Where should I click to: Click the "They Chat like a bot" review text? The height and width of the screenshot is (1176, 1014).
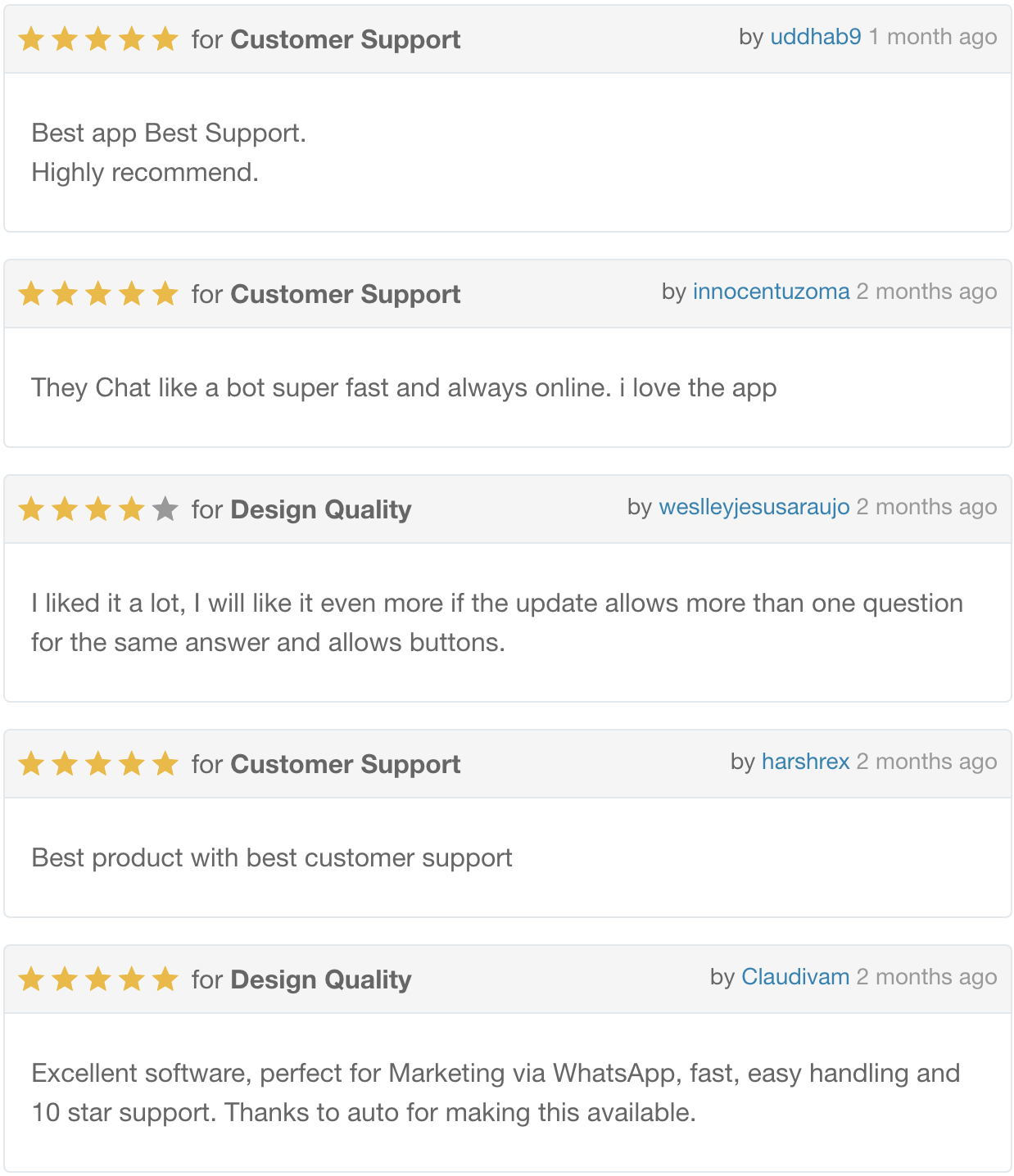click(403, 387)
